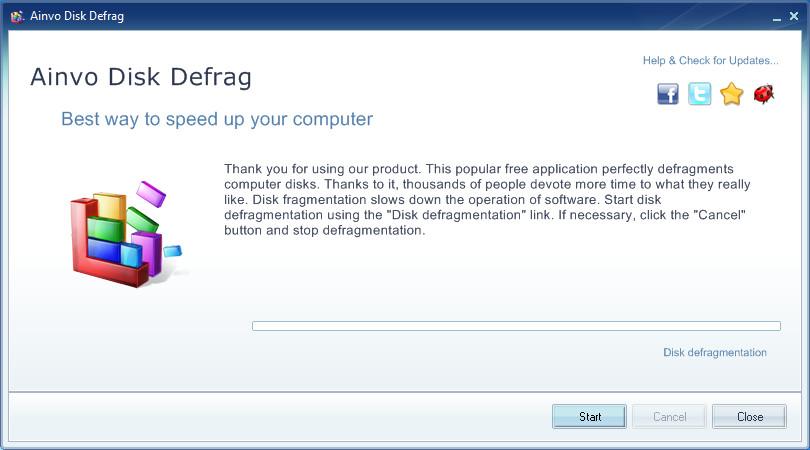The height and width of the screenshot is (450, 810).
Task: Click the yellow star favorite icon
Action: (x=731, y=94)
